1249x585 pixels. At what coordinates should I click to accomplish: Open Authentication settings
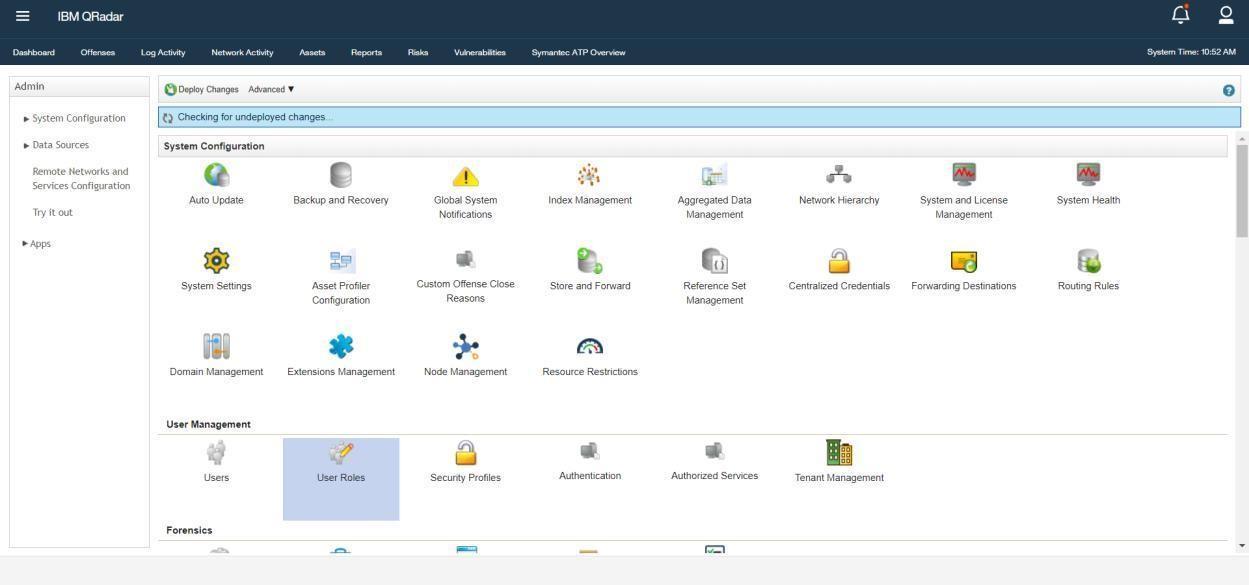(590, 462)
